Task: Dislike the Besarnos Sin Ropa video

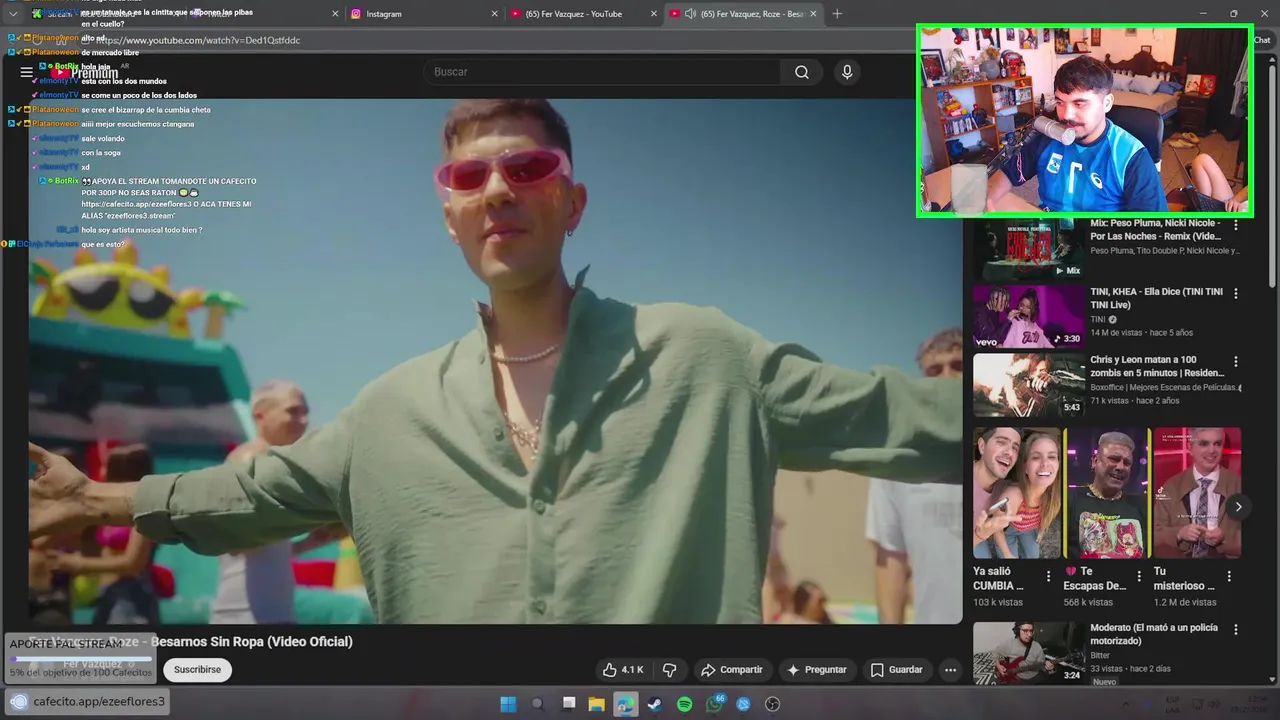Action: point(670,669)
